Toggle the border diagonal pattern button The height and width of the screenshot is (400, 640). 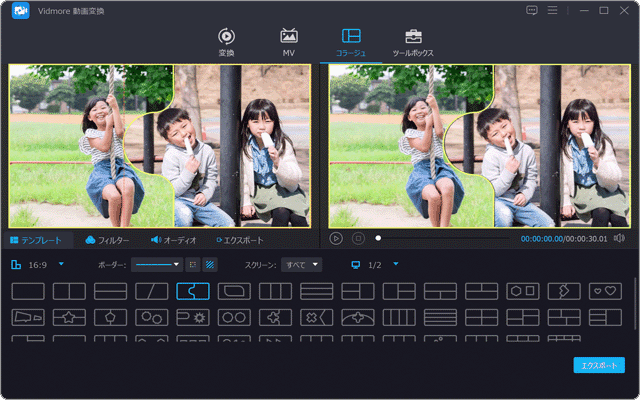[x=210, y=265]
